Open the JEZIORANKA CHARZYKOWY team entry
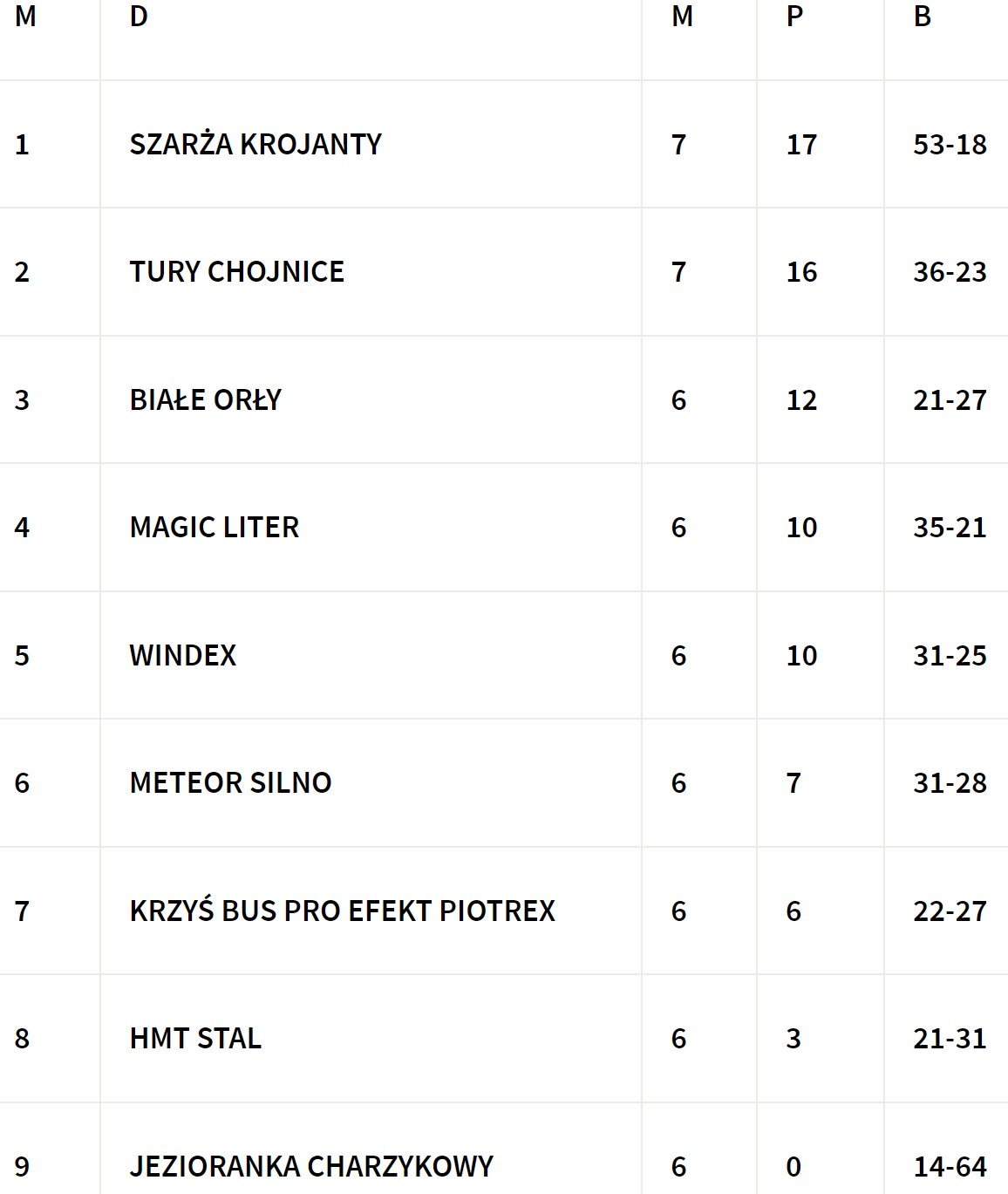The width and height of the screenshot is (1008, 1194). click(x=311, y=1166)
